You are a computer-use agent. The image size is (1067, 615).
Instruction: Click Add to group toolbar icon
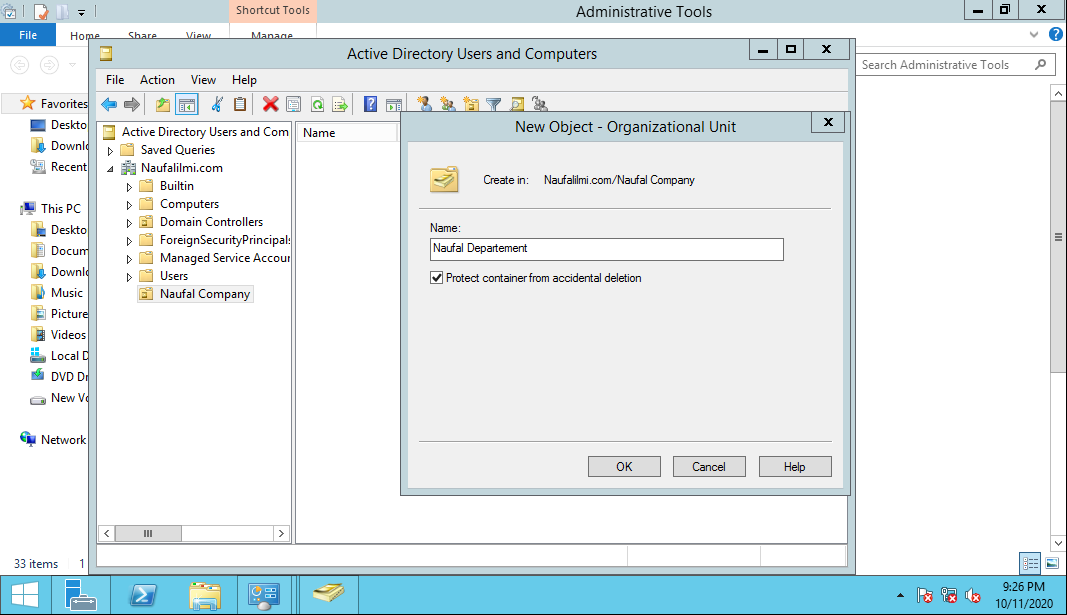[x=540, y=104]
